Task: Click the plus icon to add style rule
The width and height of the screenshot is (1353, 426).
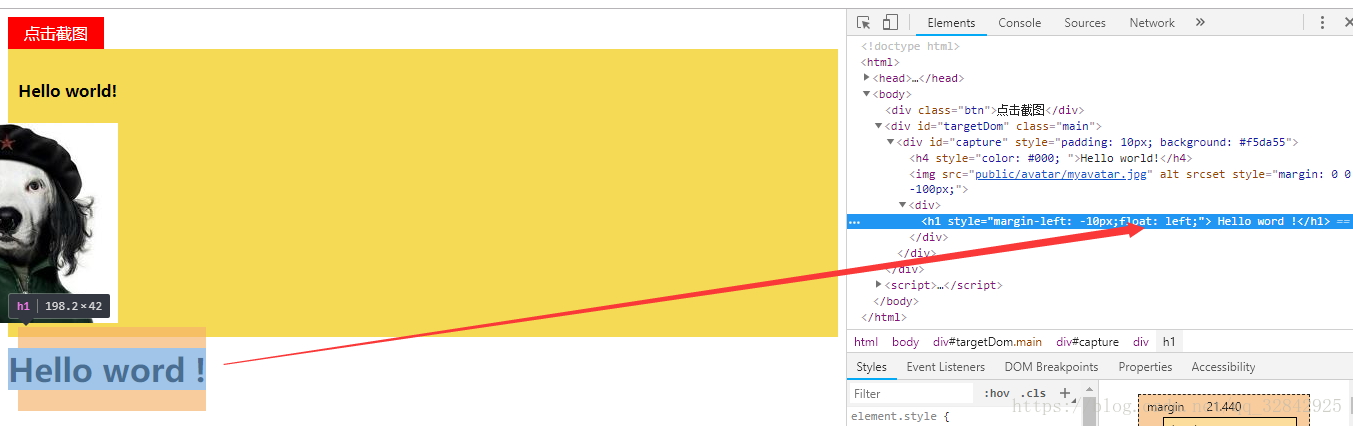Action: (1065, 393)
